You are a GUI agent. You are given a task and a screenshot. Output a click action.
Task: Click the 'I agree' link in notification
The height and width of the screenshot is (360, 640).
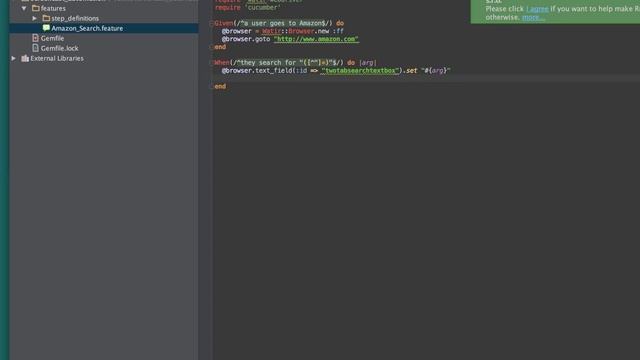click(x=537, y=9)
